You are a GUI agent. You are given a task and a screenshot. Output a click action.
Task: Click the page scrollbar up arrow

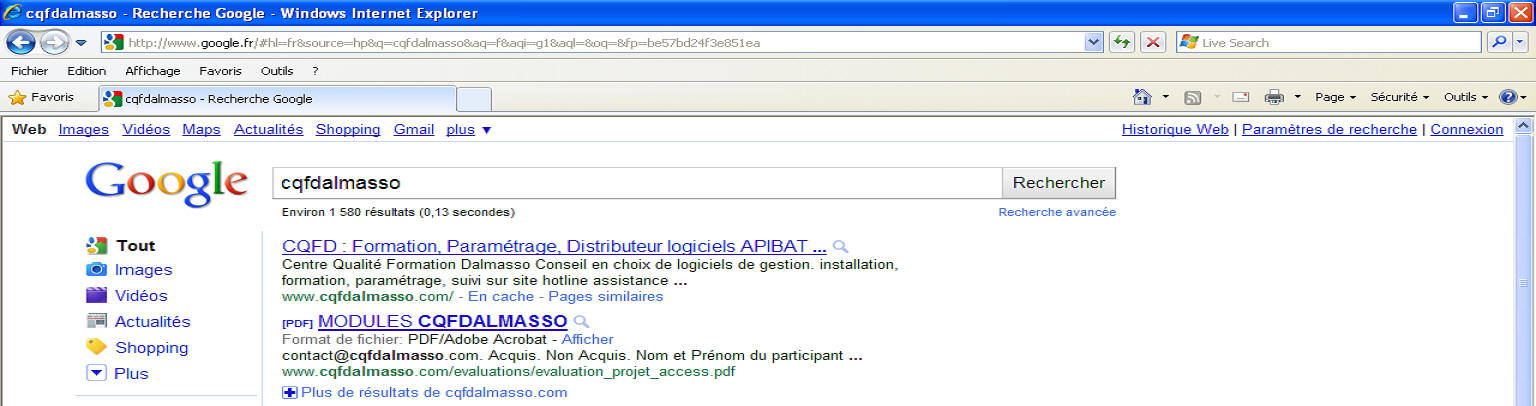(x=1524, y=127)
